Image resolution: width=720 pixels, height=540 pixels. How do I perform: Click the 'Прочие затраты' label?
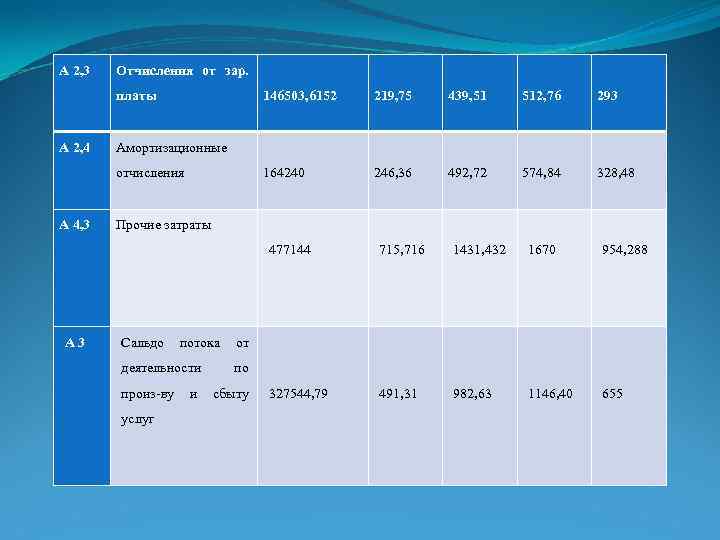(163, 225)
